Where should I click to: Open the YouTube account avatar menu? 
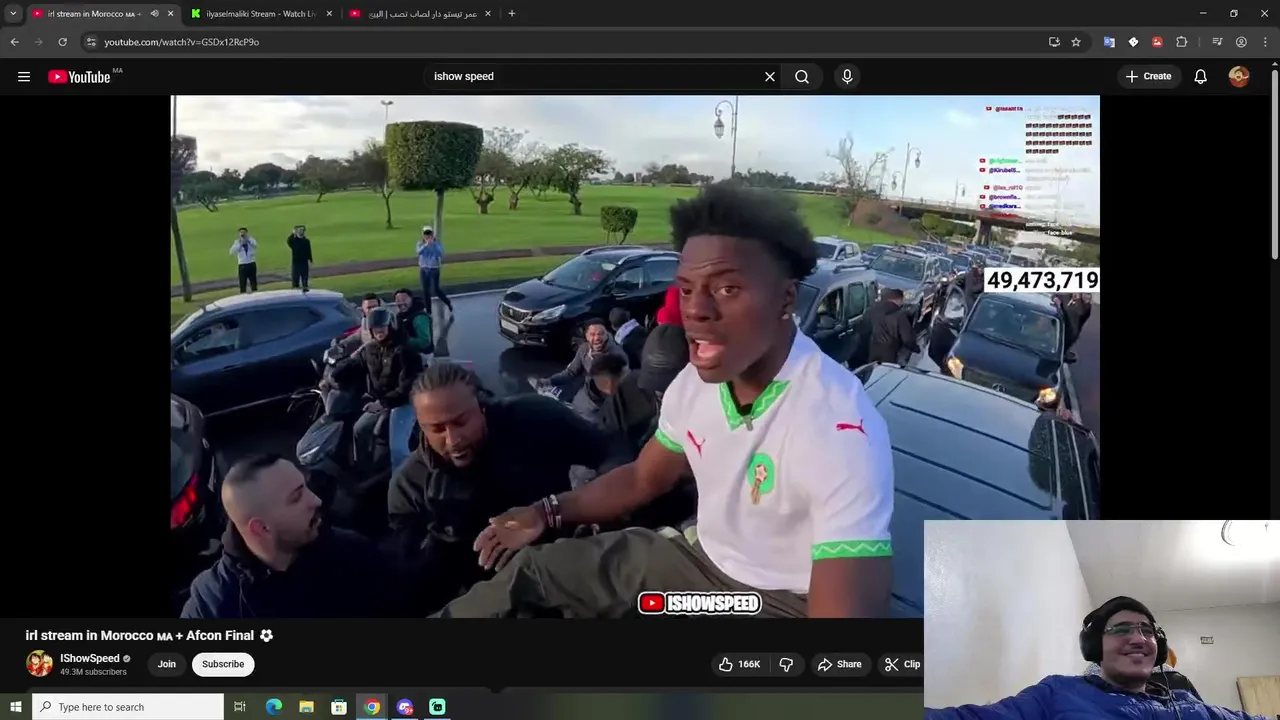(1239, 76)
